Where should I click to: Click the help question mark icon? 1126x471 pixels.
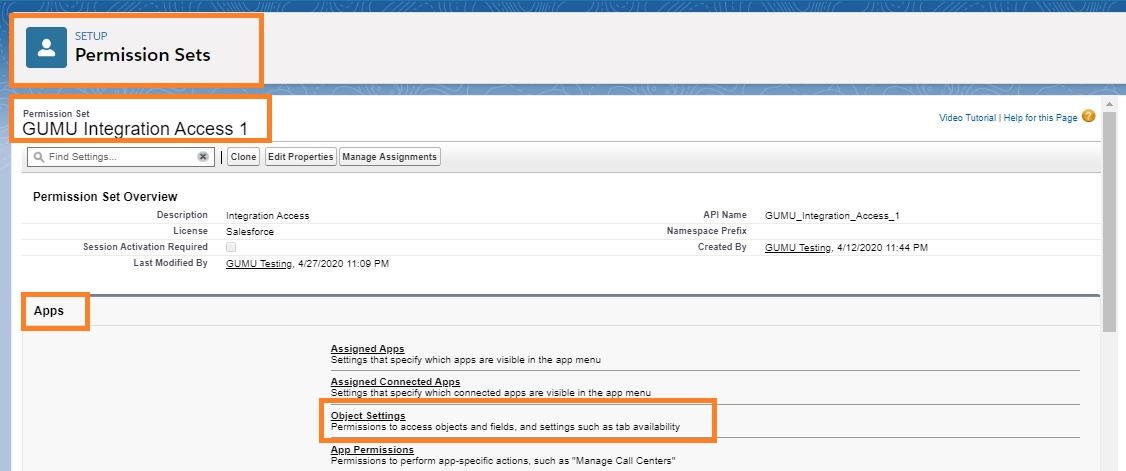pyautogui.click(x=1089, y=116)
